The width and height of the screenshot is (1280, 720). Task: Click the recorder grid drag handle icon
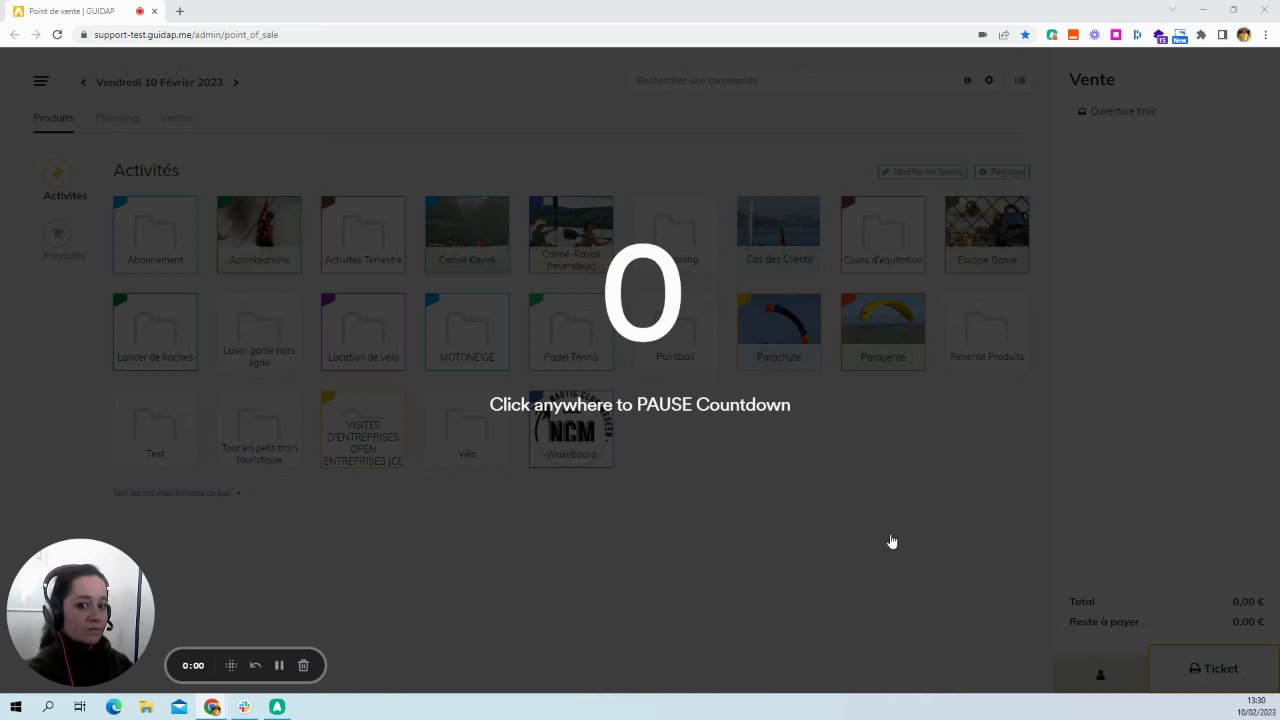tap(231, 665)
